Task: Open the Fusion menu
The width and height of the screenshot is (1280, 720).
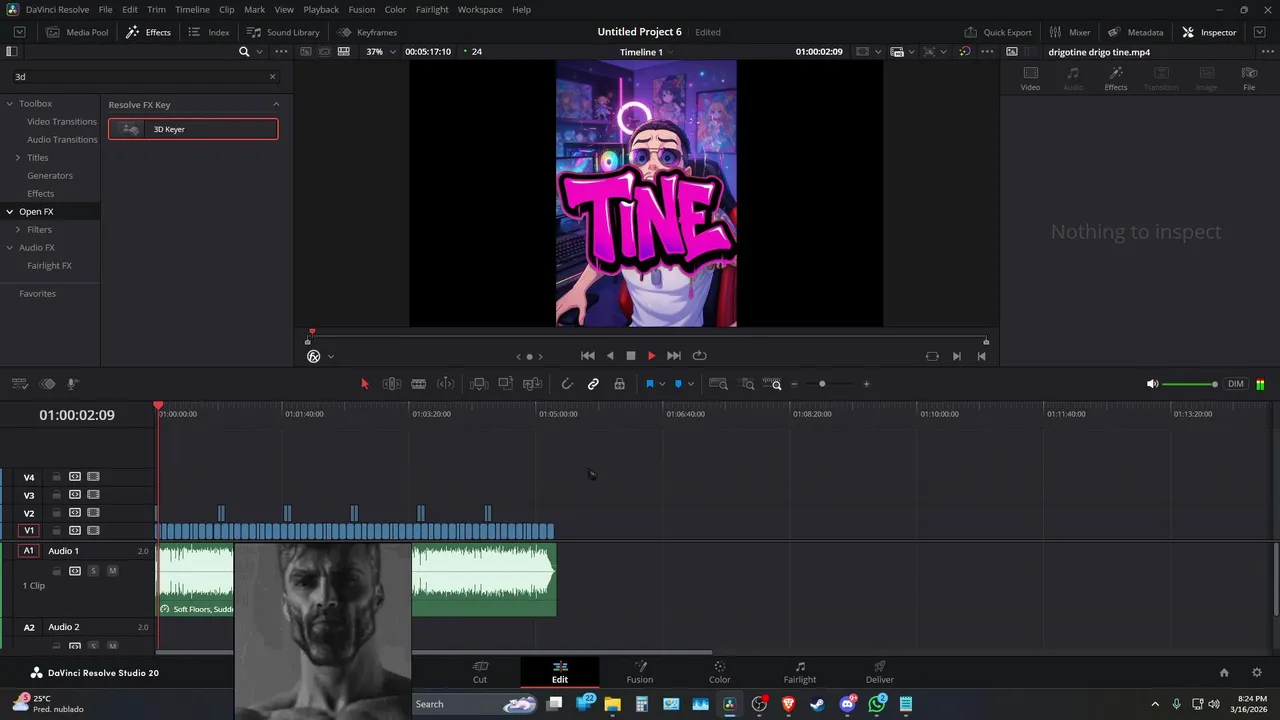Action: click(362, 9)
